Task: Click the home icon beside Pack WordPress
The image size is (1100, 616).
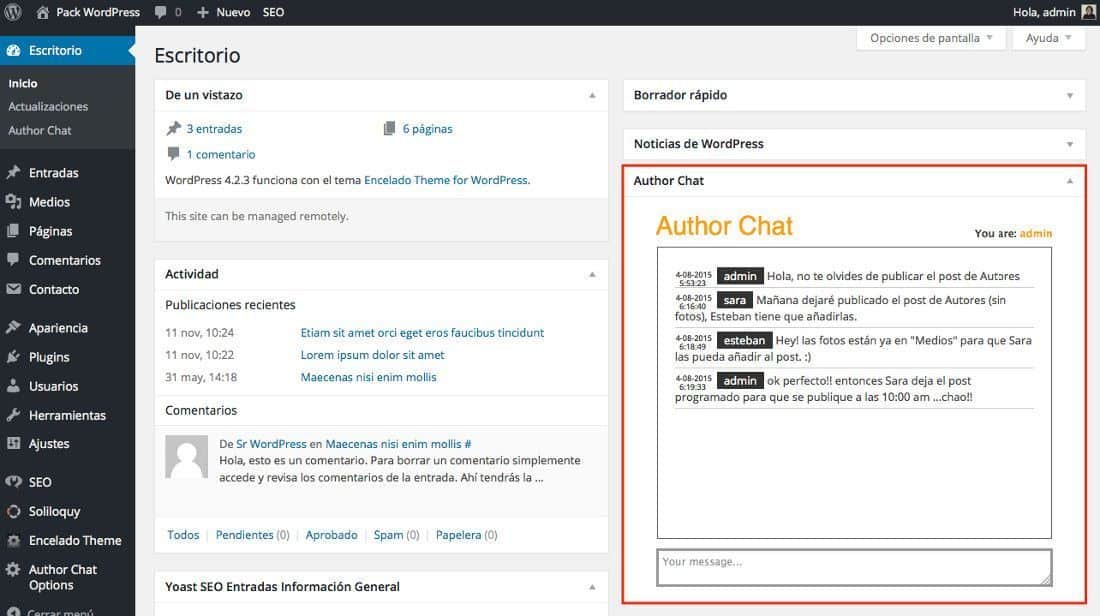Action: [x=43, y=12]
